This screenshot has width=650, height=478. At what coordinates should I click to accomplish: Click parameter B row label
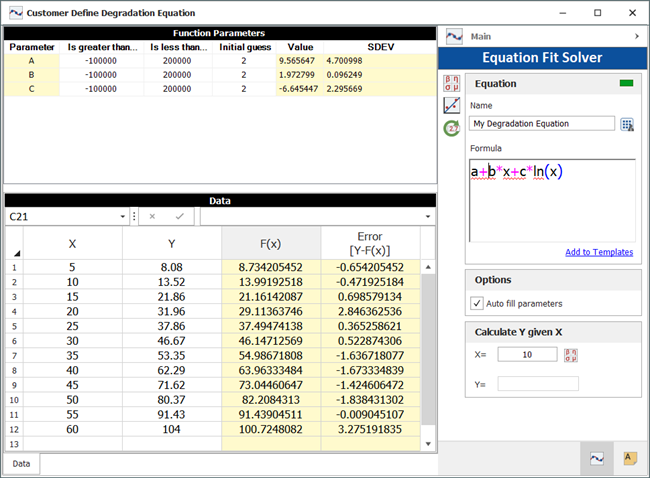32,75
